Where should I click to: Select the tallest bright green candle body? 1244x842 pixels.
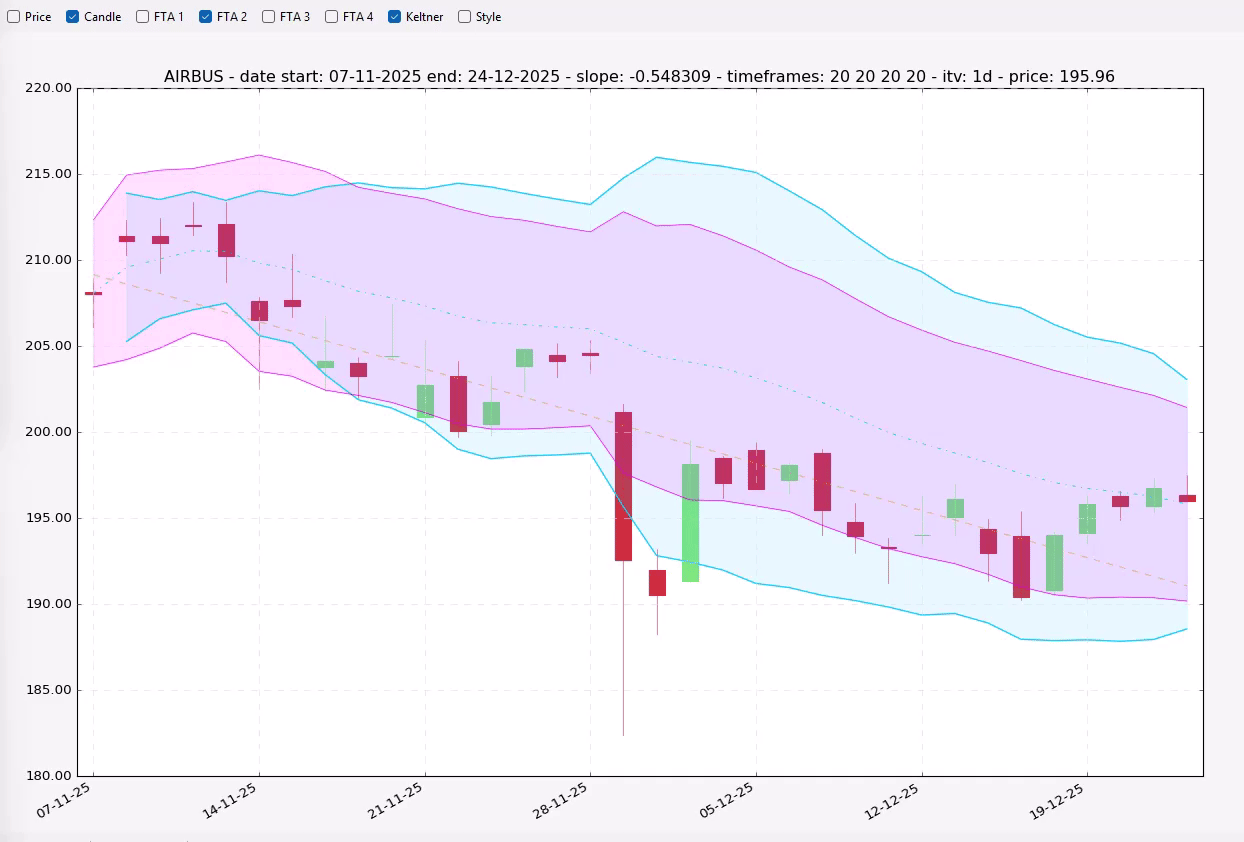point(690,523)
